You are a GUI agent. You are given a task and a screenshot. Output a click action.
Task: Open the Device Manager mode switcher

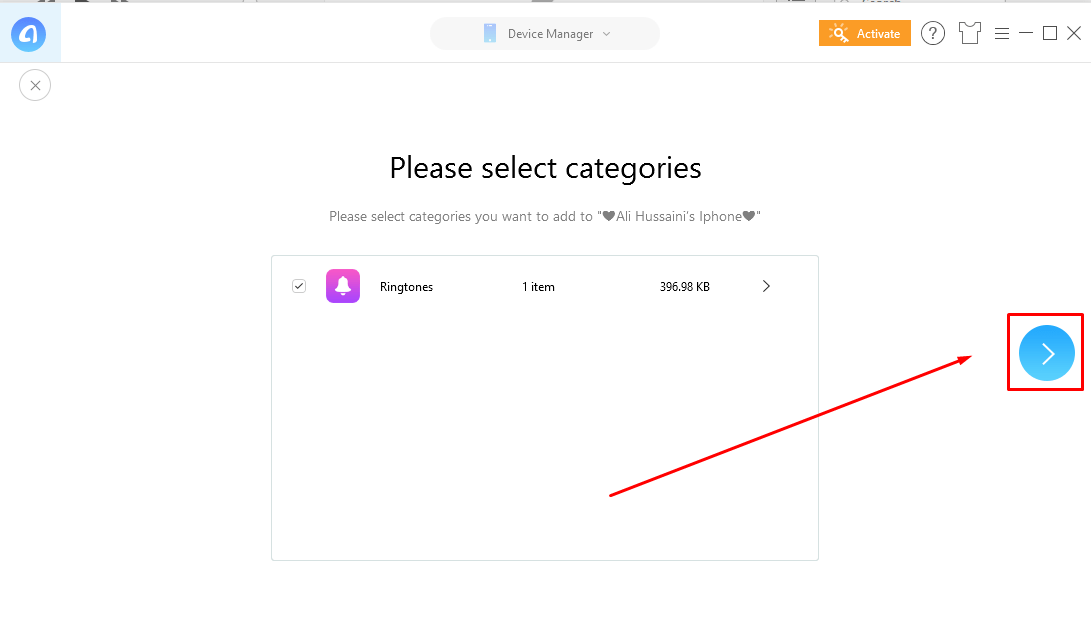pos(545,33)
